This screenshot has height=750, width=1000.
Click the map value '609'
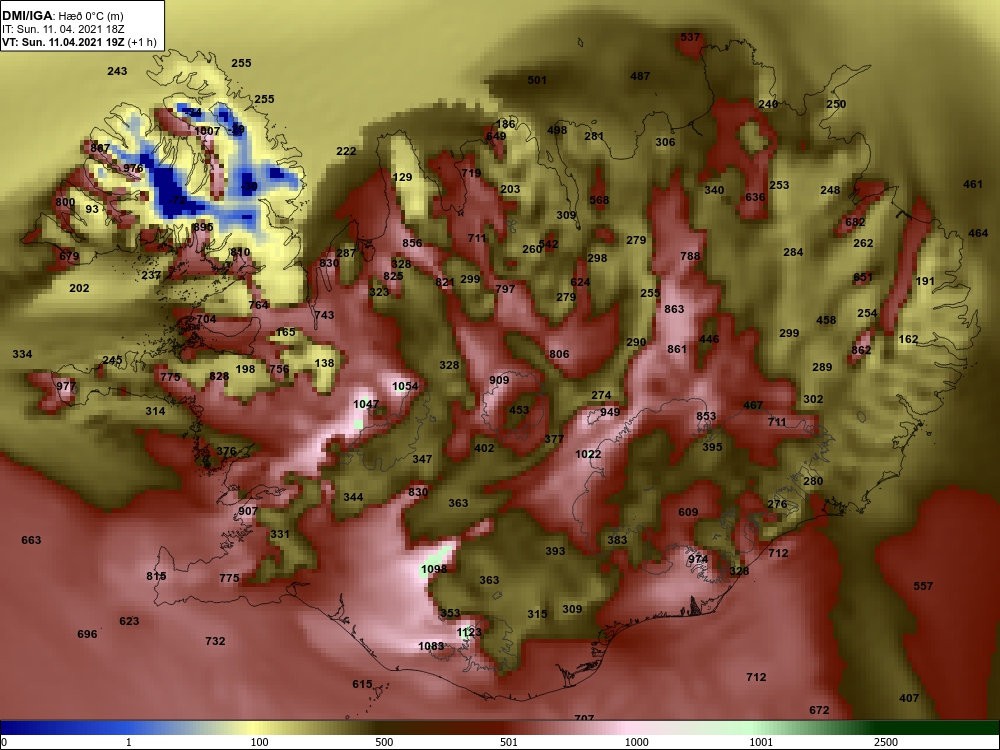(x=688, y=512)
